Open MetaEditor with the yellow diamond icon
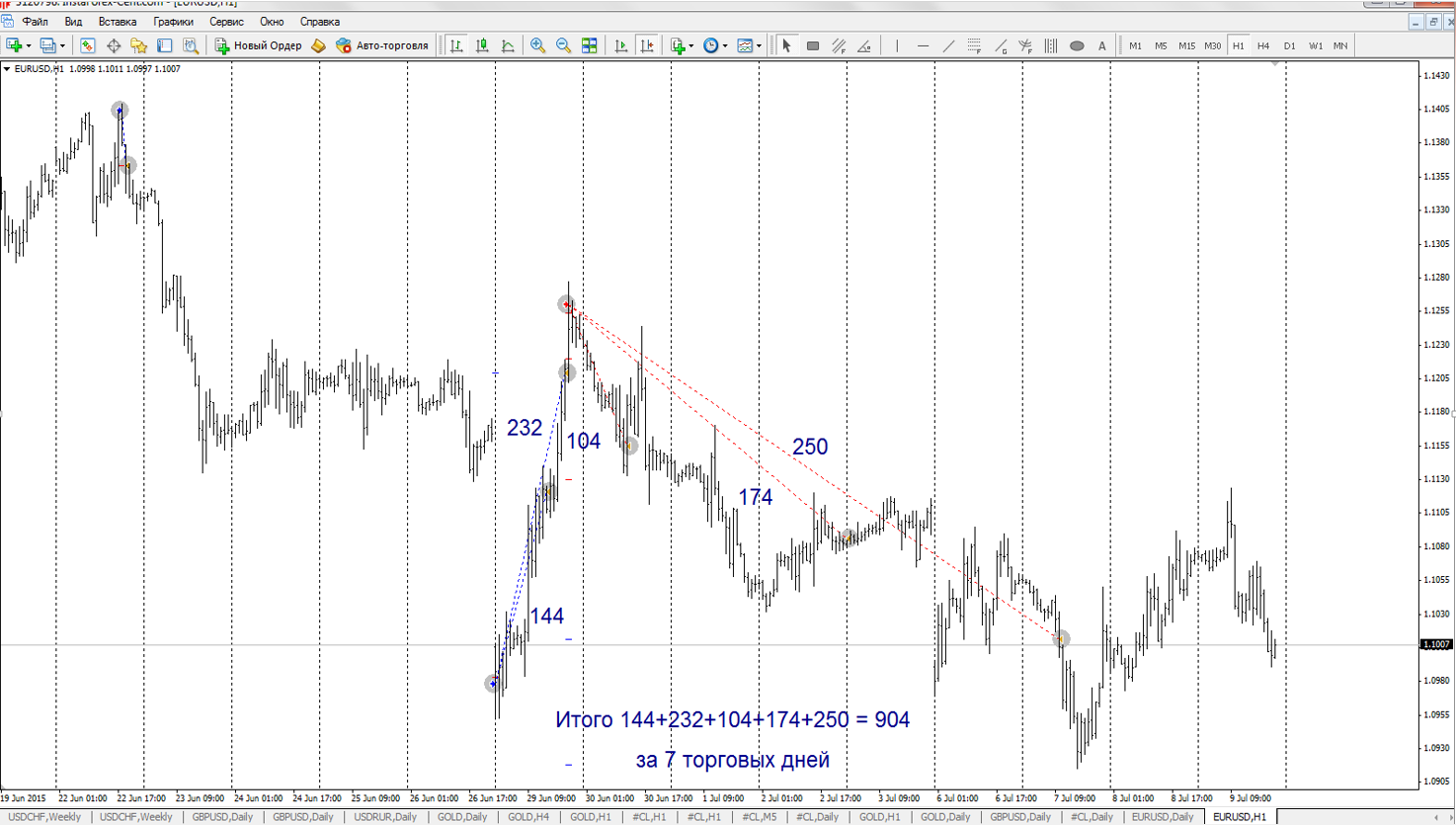 (x=318, y=45)
